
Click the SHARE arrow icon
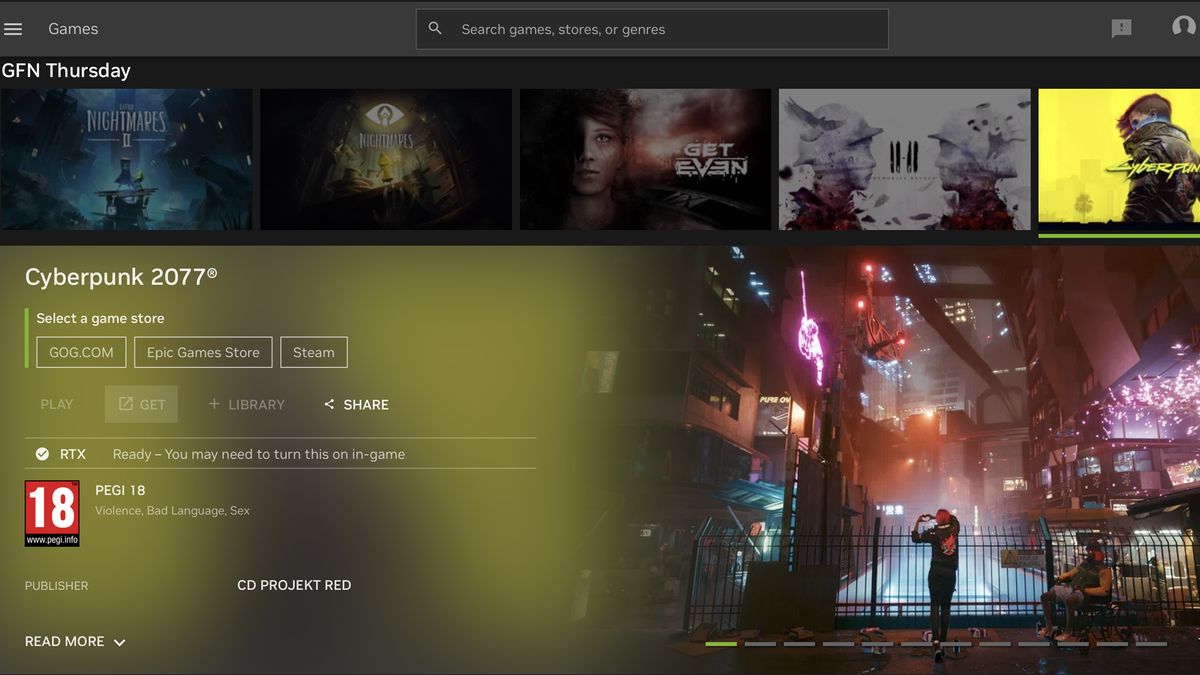(x=328, y=404)
